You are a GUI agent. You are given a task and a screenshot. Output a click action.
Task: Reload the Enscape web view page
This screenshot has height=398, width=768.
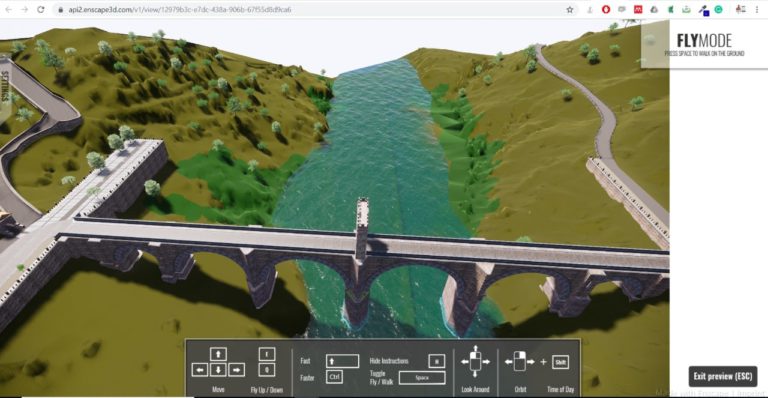[41, 9]
